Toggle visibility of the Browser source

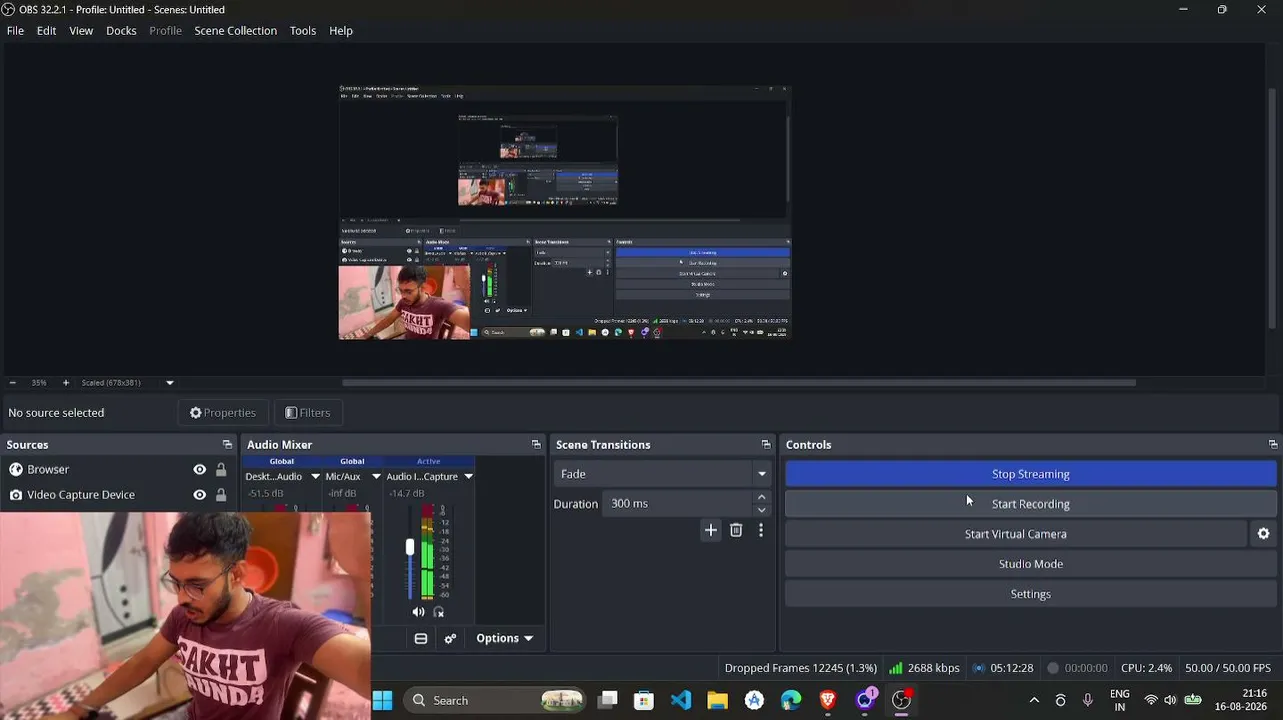tap(200, 470)
